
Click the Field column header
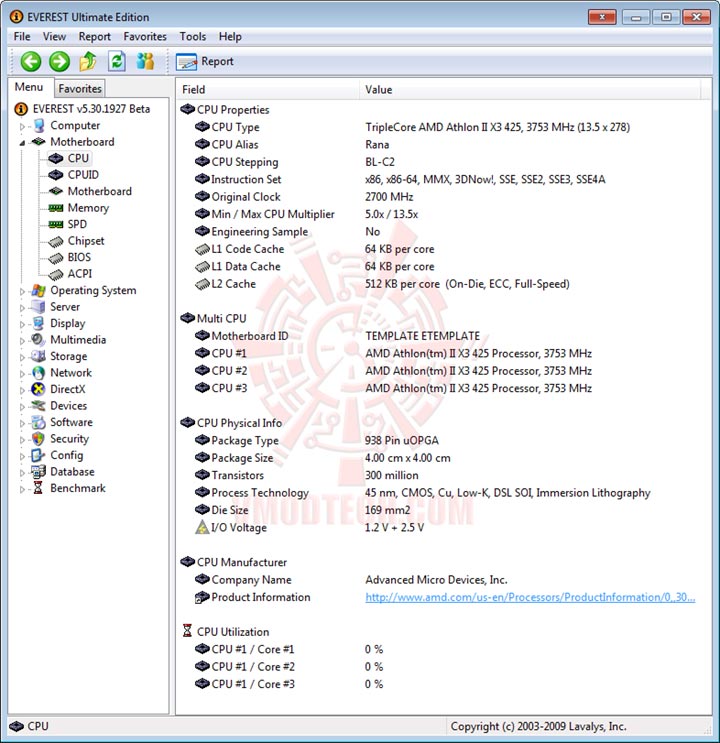[268, 90]
